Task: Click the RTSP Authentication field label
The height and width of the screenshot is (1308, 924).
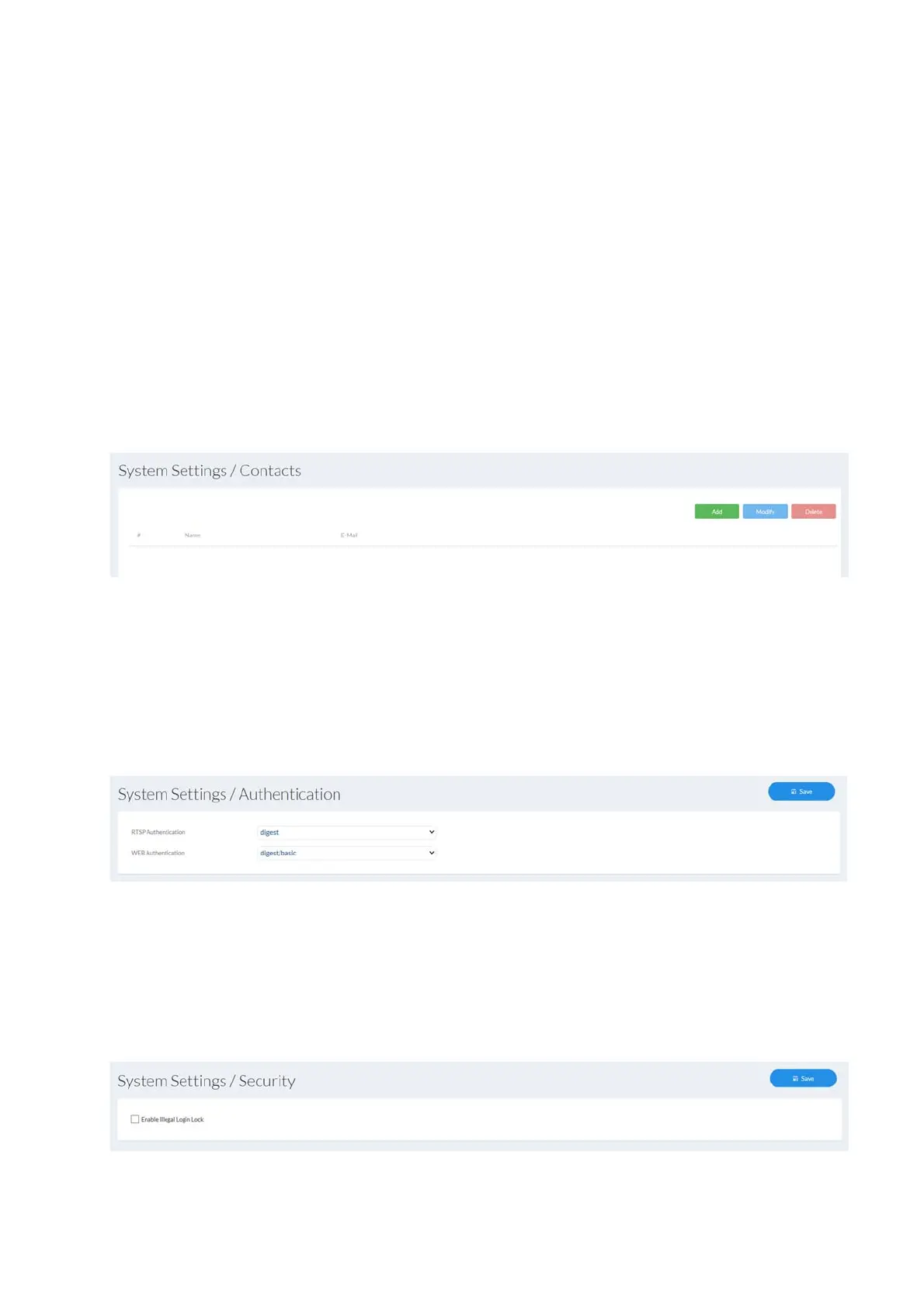Action: pyautogui.click(x=158, y=832)
